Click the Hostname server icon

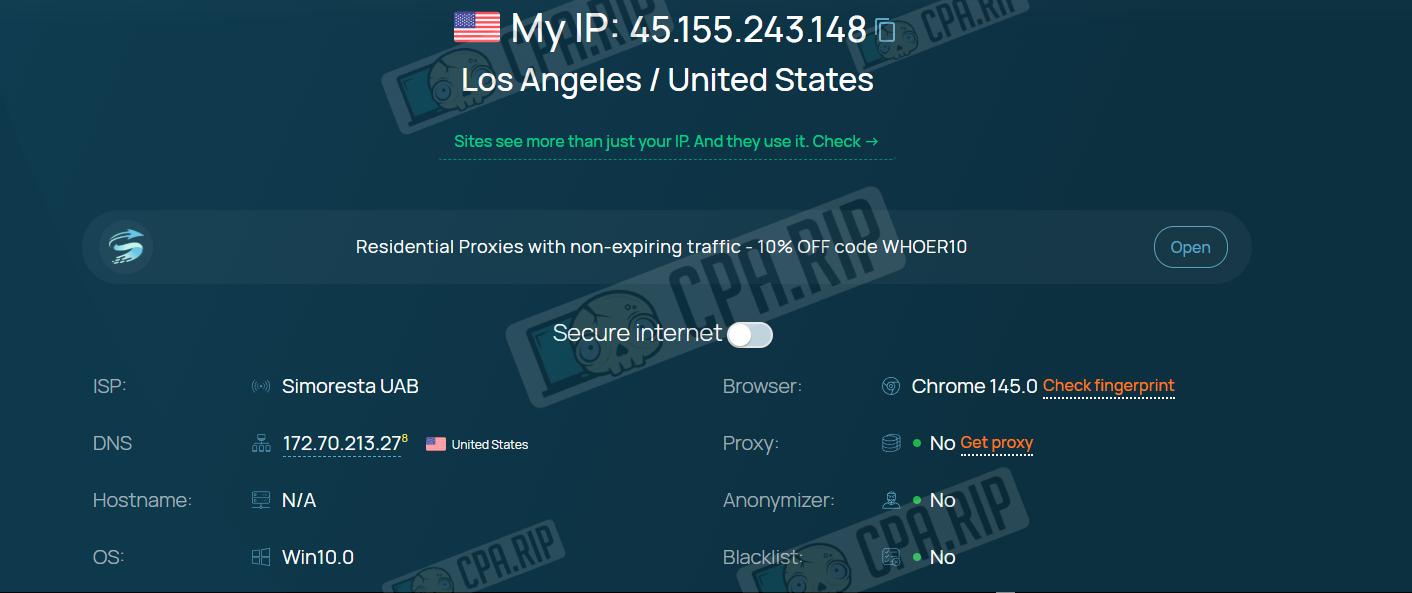click(x=261, y=500)
